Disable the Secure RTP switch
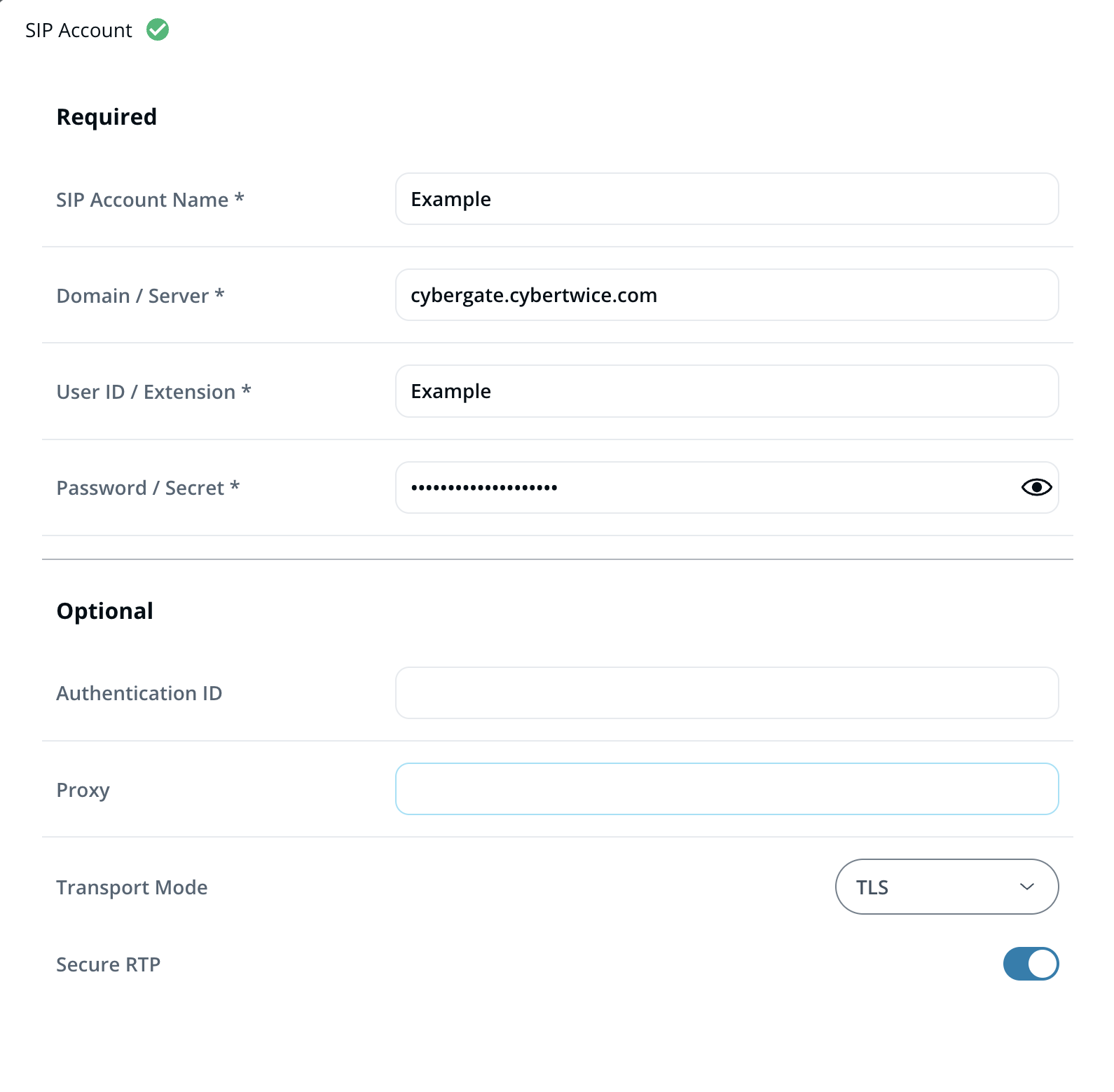This screenshot has width=1114, height=1092. point(1031,964)
